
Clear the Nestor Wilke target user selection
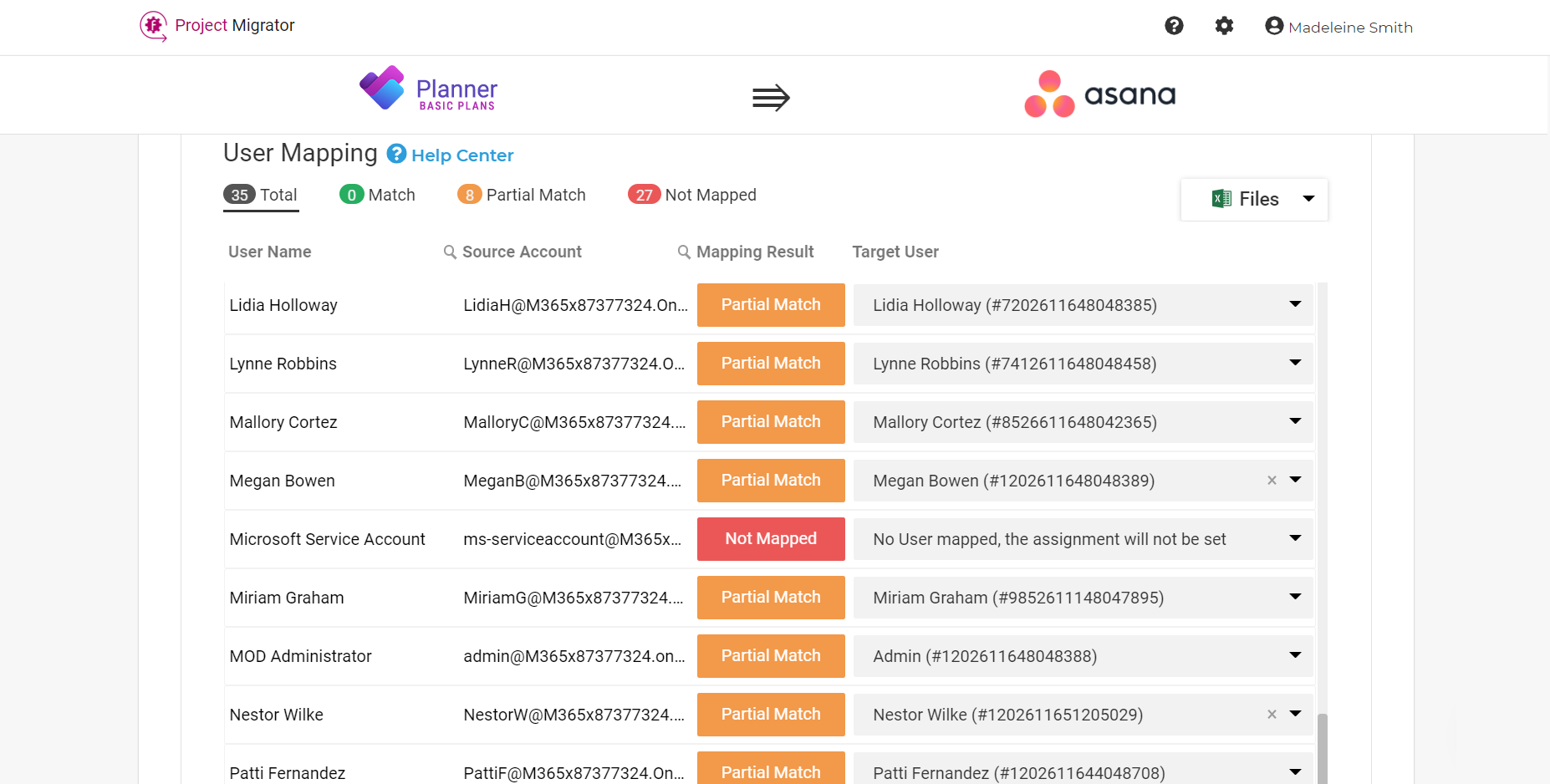[1272, 715]
